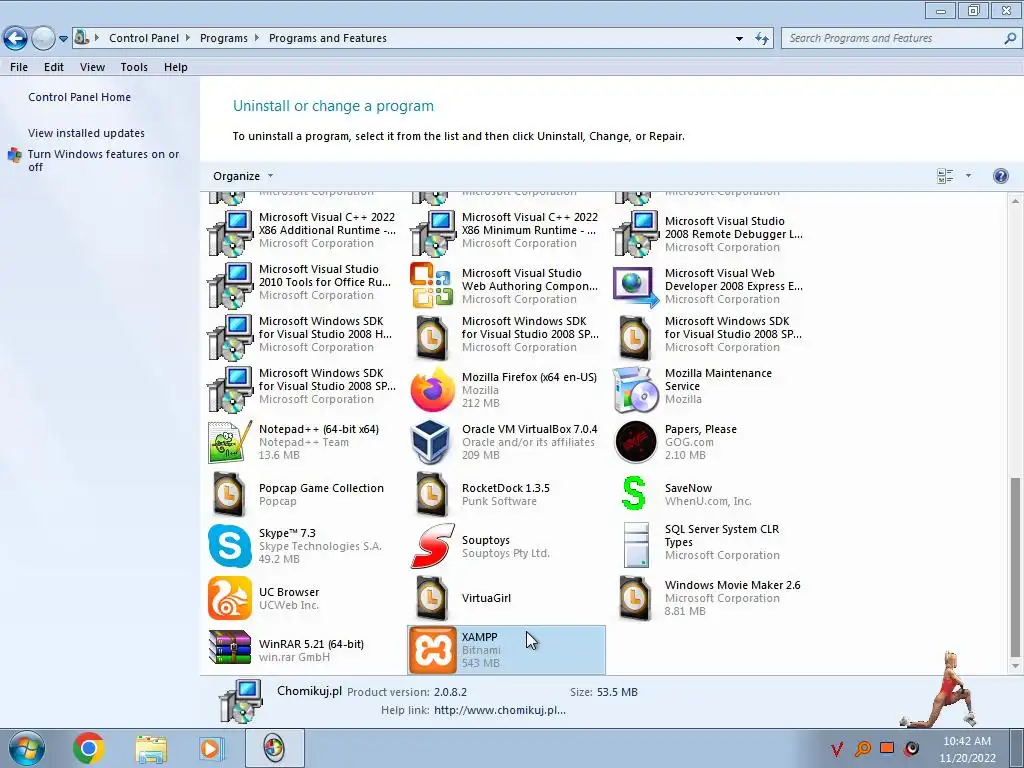Click the Skype 7.3 icon

pyautogui.click(x=229, y=546)
